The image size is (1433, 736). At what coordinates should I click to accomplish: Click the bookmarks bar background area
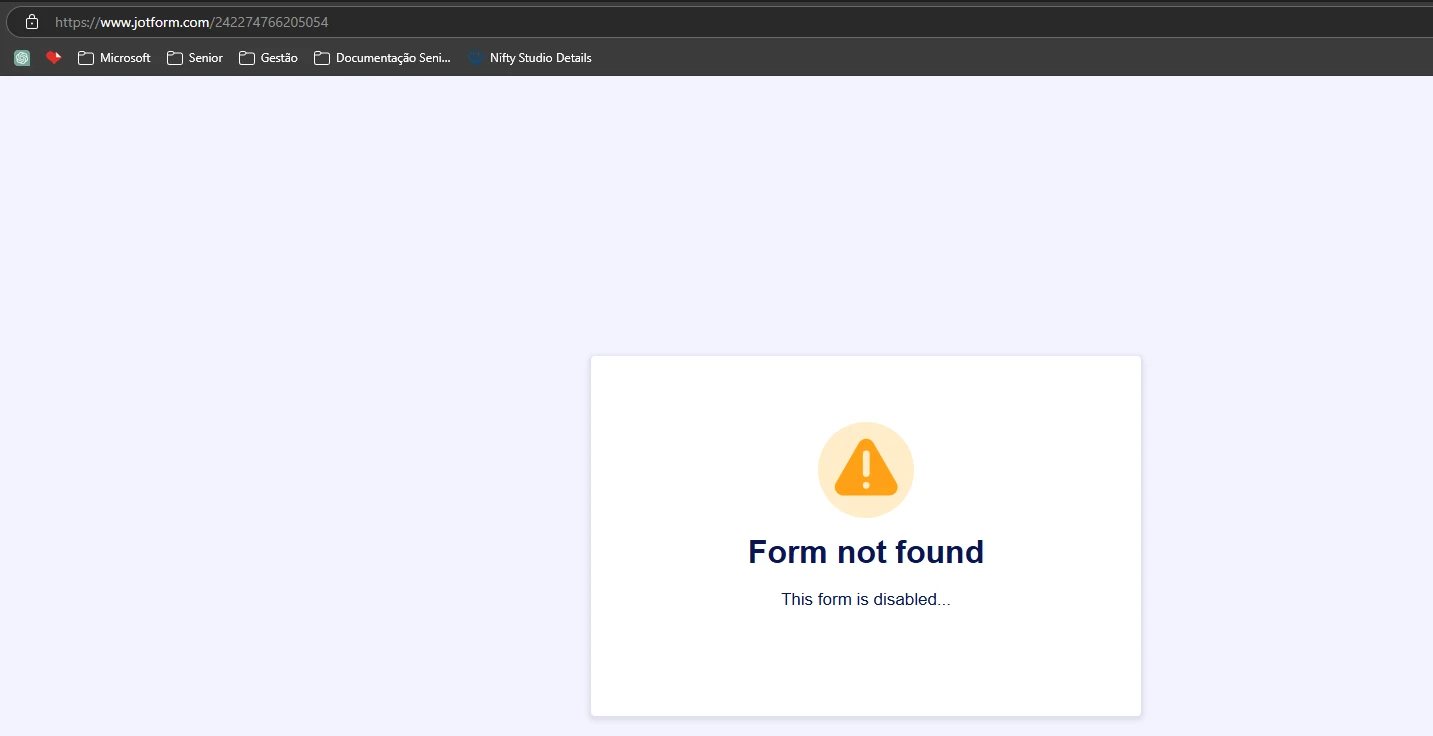pyautogui.click(x=900, y=58)
